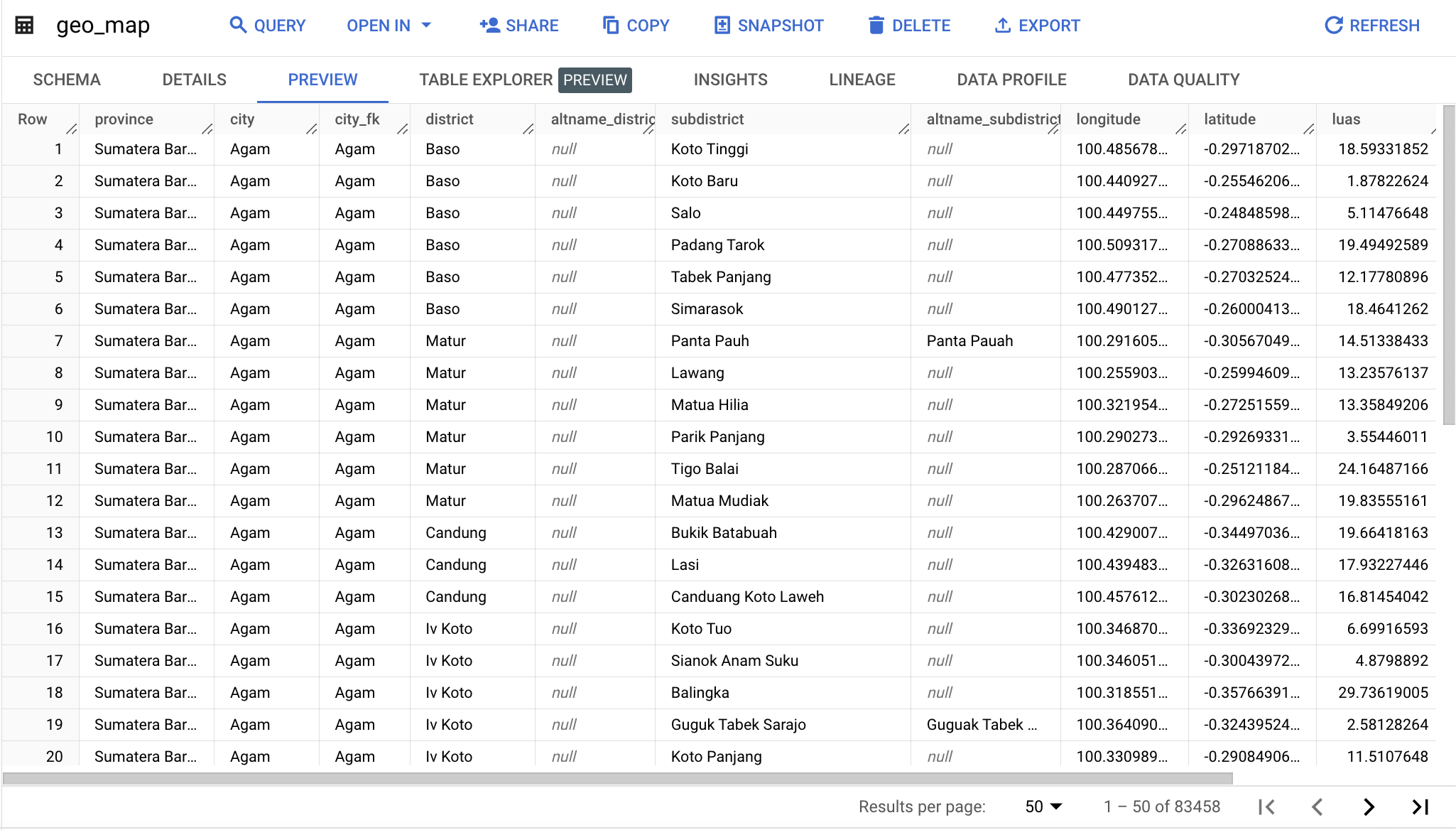
Task: Click the subdistrict column resize handle
Action: click(904, 129)
